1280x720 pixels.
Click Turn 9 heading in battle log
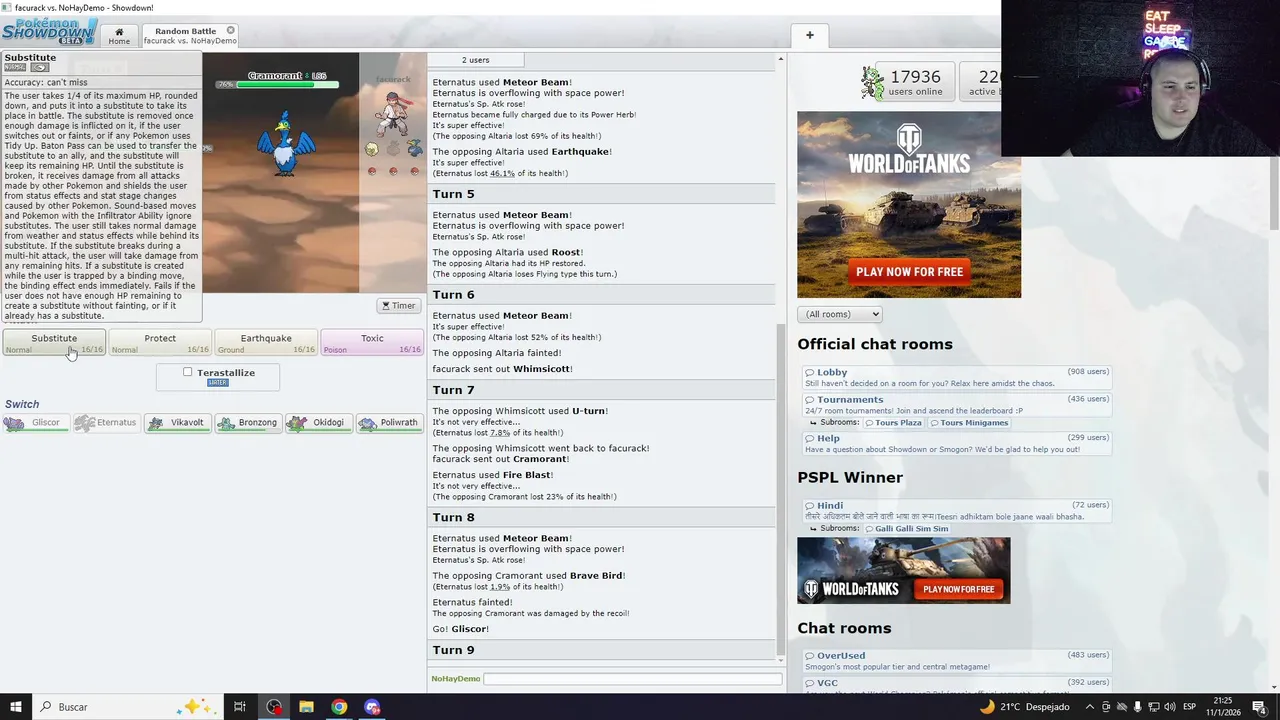tap(454, 650)
